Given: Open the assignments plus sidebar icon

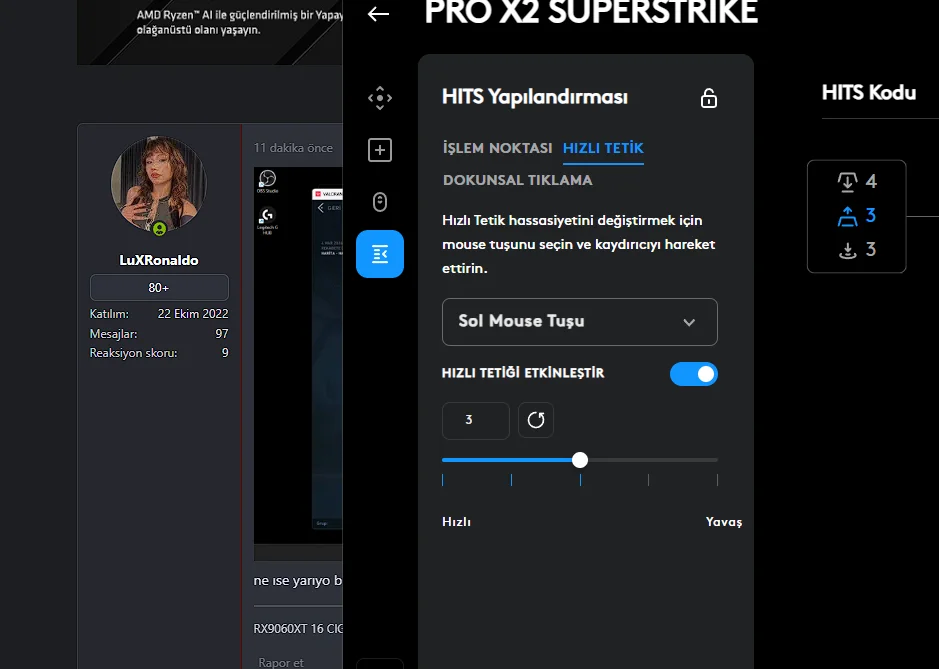Looking at the screenshot, I should [x=380, y=150].
